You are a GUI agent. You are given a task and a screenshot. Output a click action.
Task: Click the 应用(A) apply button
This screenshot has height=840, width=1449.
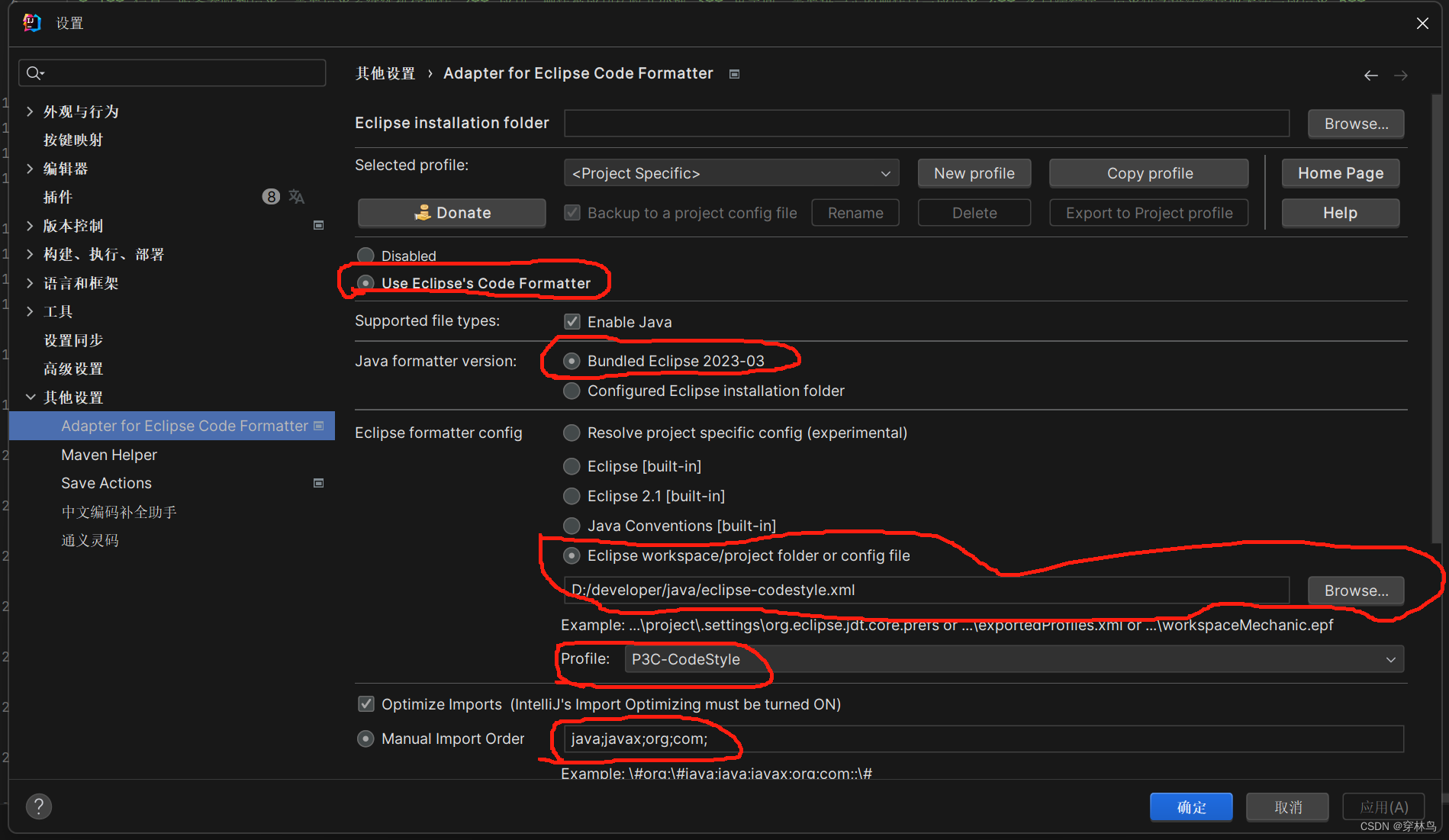click(1383, 807)
